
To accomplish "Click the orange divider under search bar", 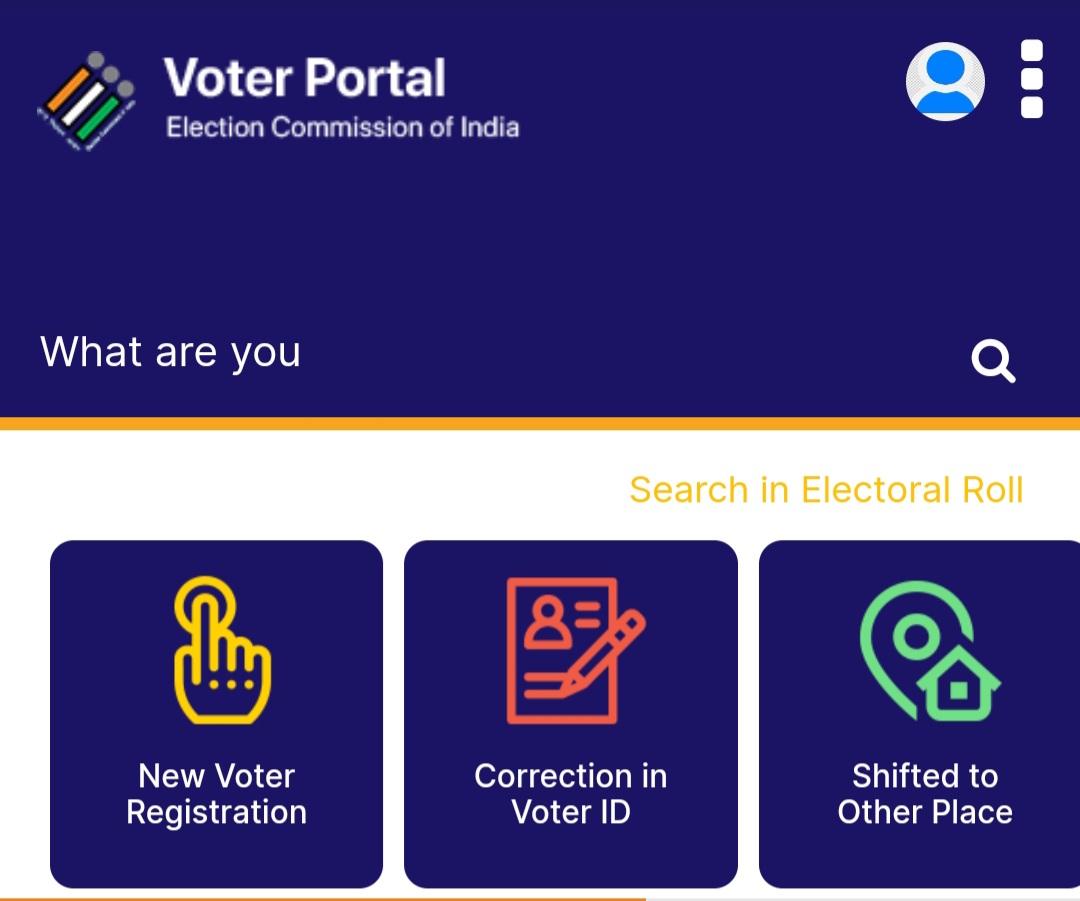I will click(x=540, y=424).
